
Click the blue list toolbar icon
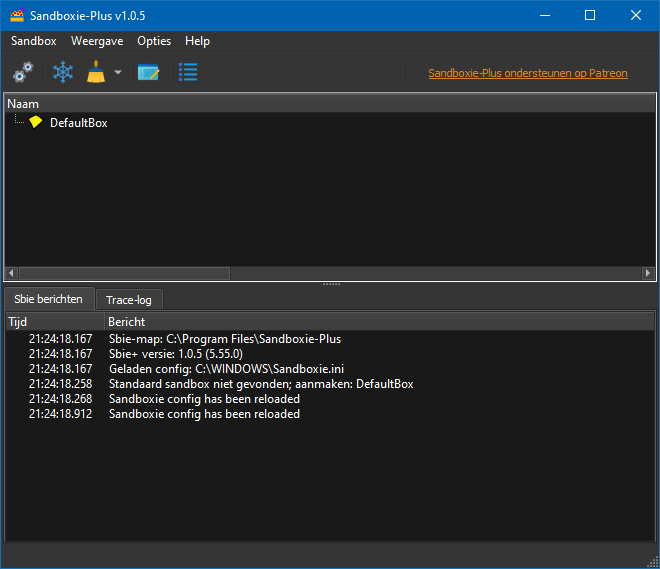click(x=187, y=72)
